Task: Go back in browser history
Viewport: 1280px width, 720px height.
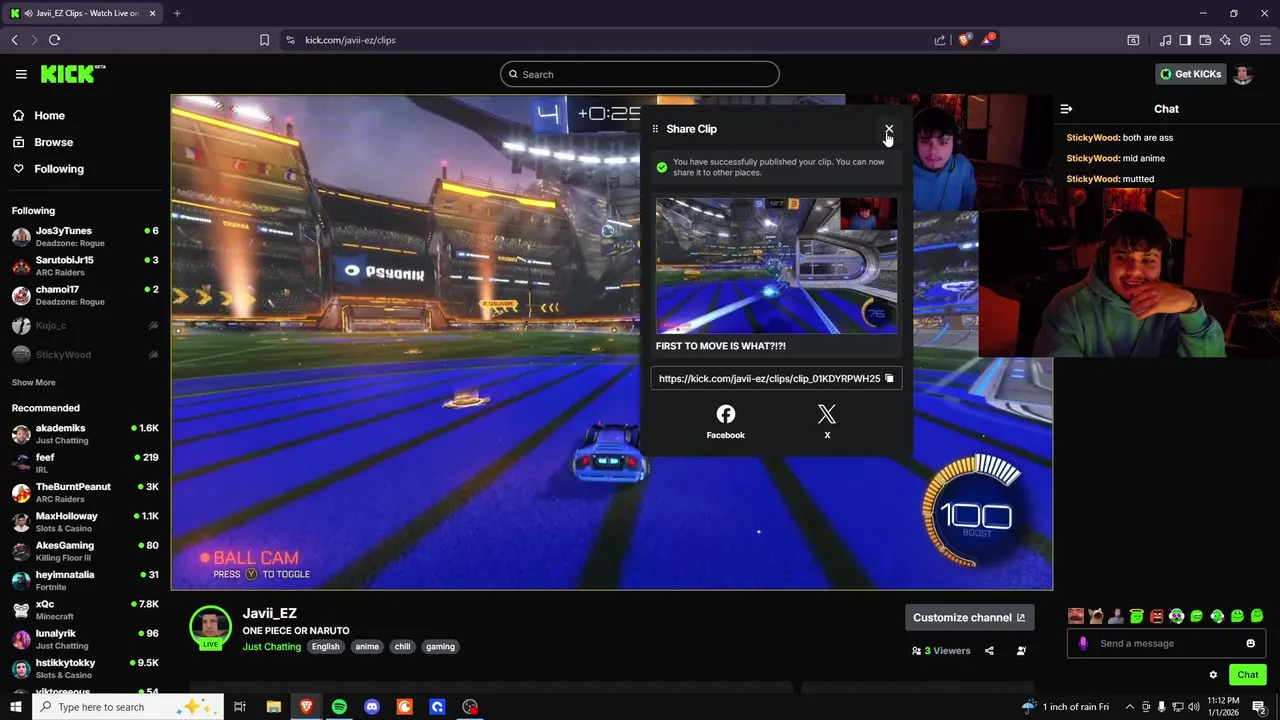Action: tap(14, 40)
